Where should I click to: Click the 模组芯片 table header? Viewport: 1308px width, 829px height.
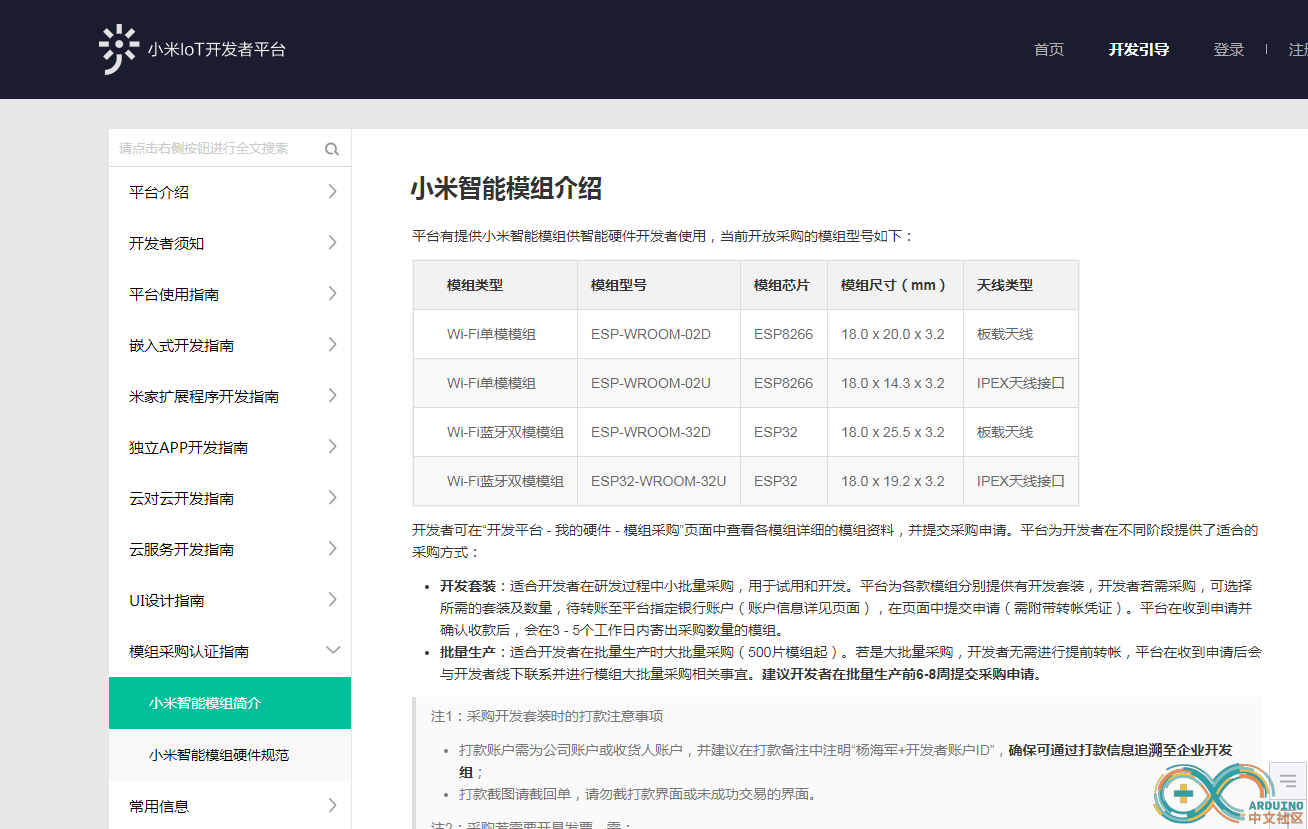782,285
